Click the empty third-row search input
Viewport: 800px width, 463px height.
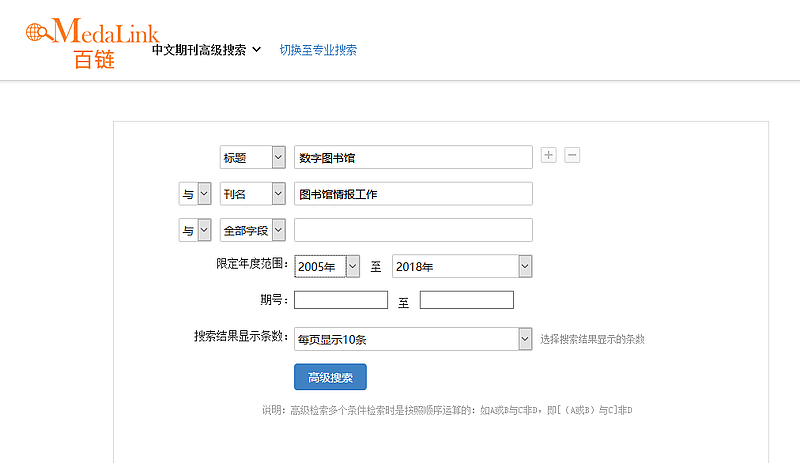pos(413,230)
